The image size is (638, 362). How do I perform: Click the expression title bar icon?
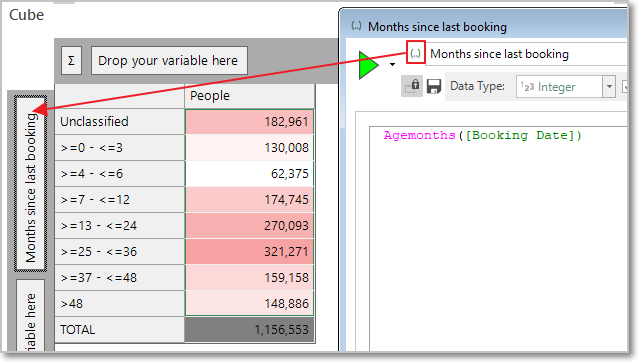[x=356, y=26]
